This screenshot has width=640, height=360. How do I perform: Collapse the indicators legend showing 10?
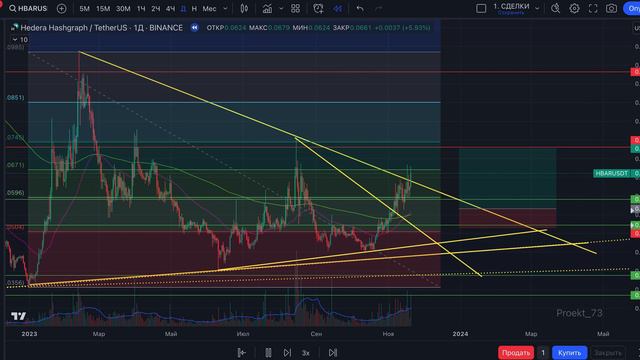(20, 40)
